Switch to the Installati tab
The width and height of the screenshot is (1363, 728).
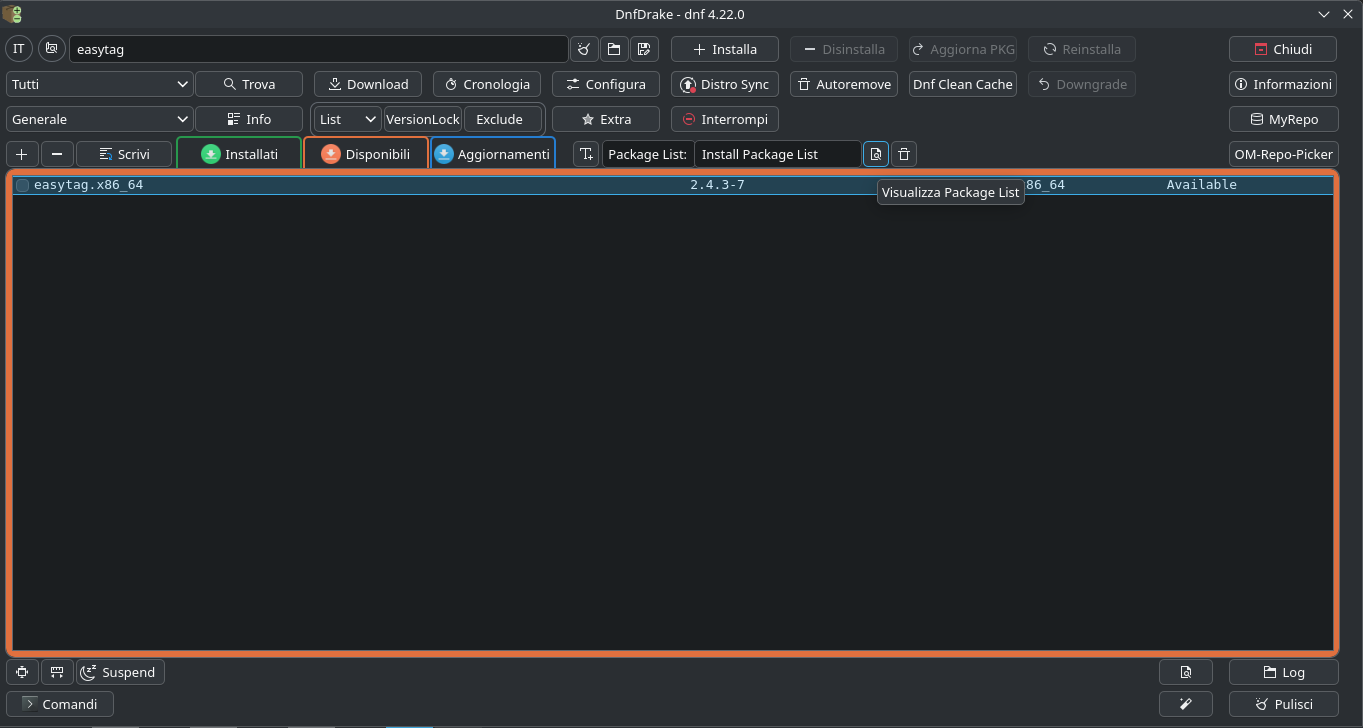(x=239, y=154)
